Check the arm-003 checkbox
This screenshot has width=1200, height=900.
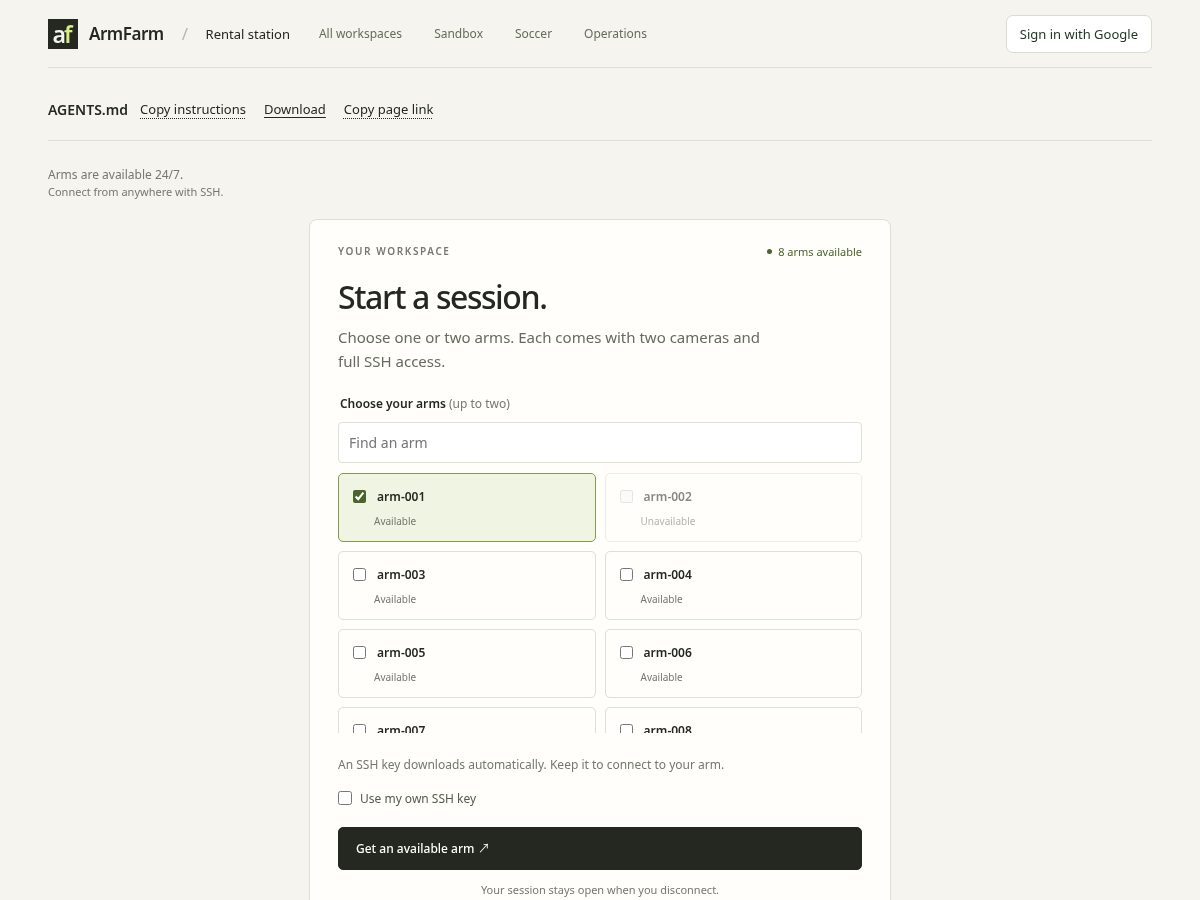(360, 574)
